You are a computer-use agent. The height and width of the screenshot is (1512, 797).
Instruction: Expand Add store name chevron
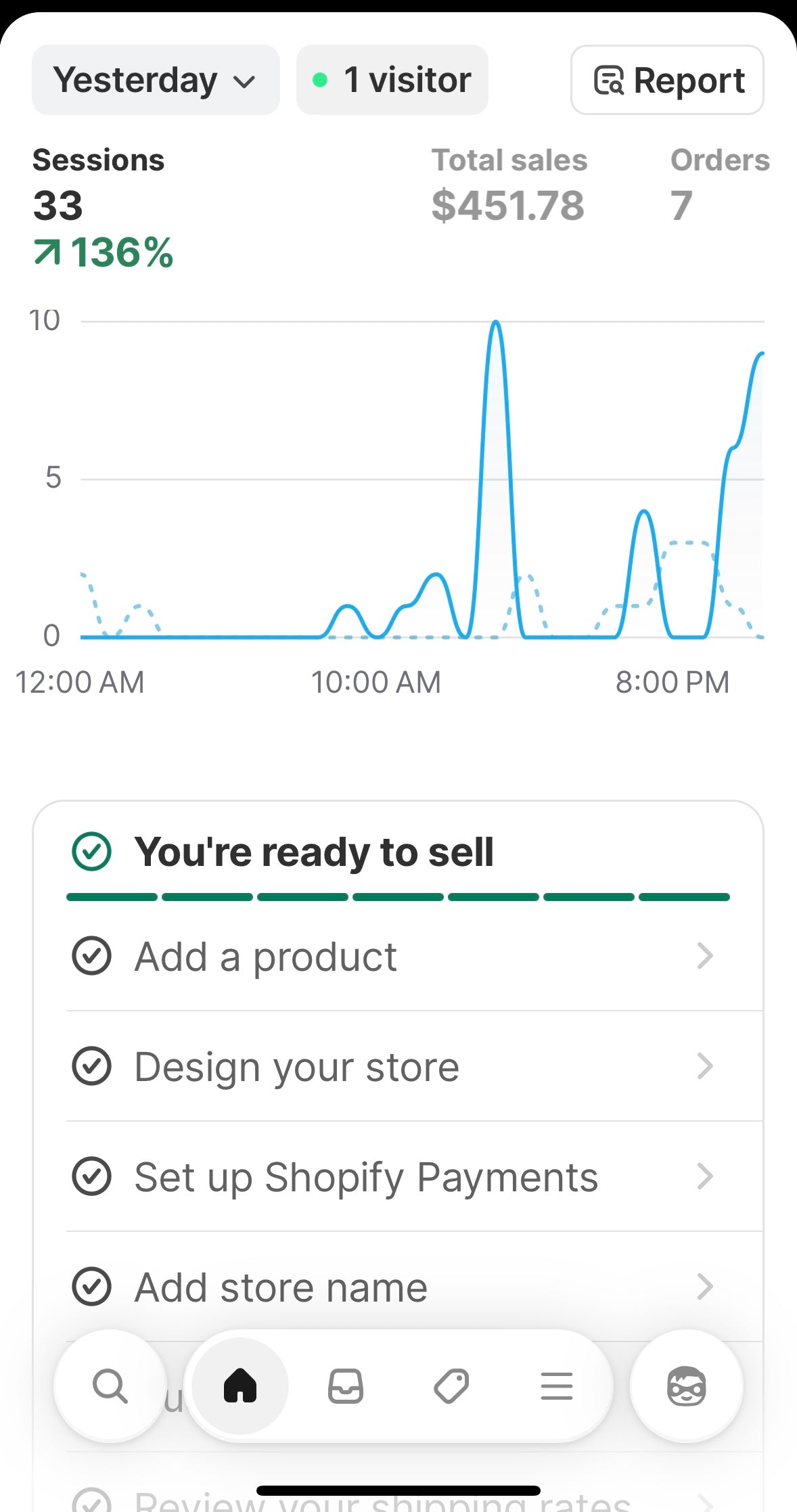tap(705, 1287)
